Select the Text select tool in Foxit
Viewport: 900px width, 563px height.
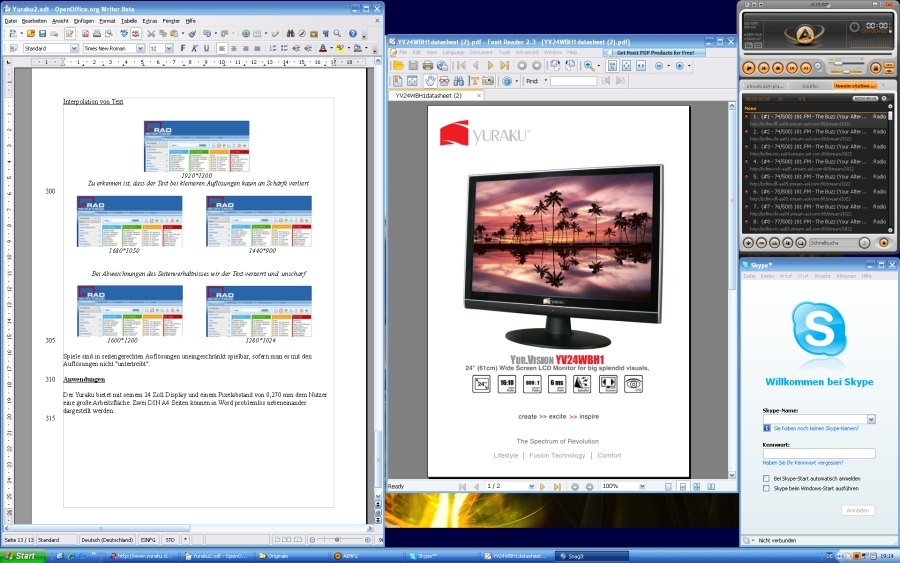(475, 81)
